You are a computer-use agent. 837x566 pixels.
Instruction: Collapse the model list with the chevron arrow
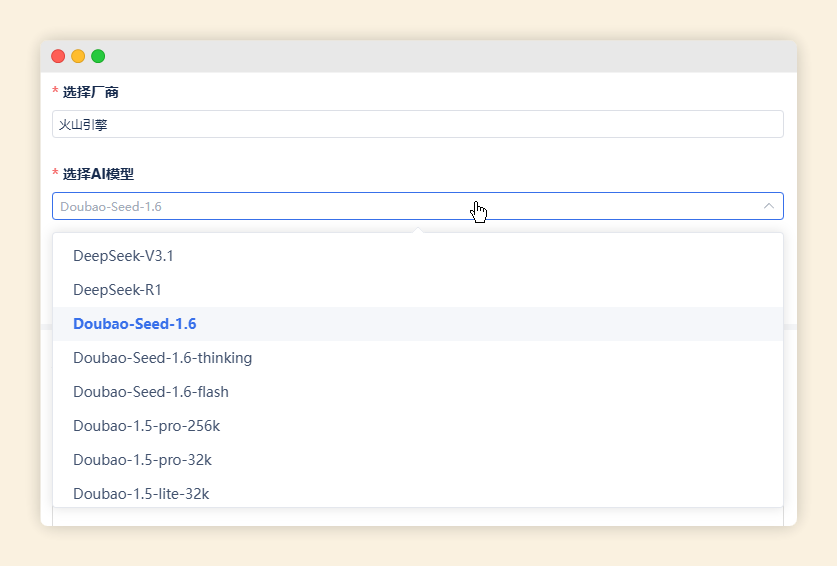point(769,206)
